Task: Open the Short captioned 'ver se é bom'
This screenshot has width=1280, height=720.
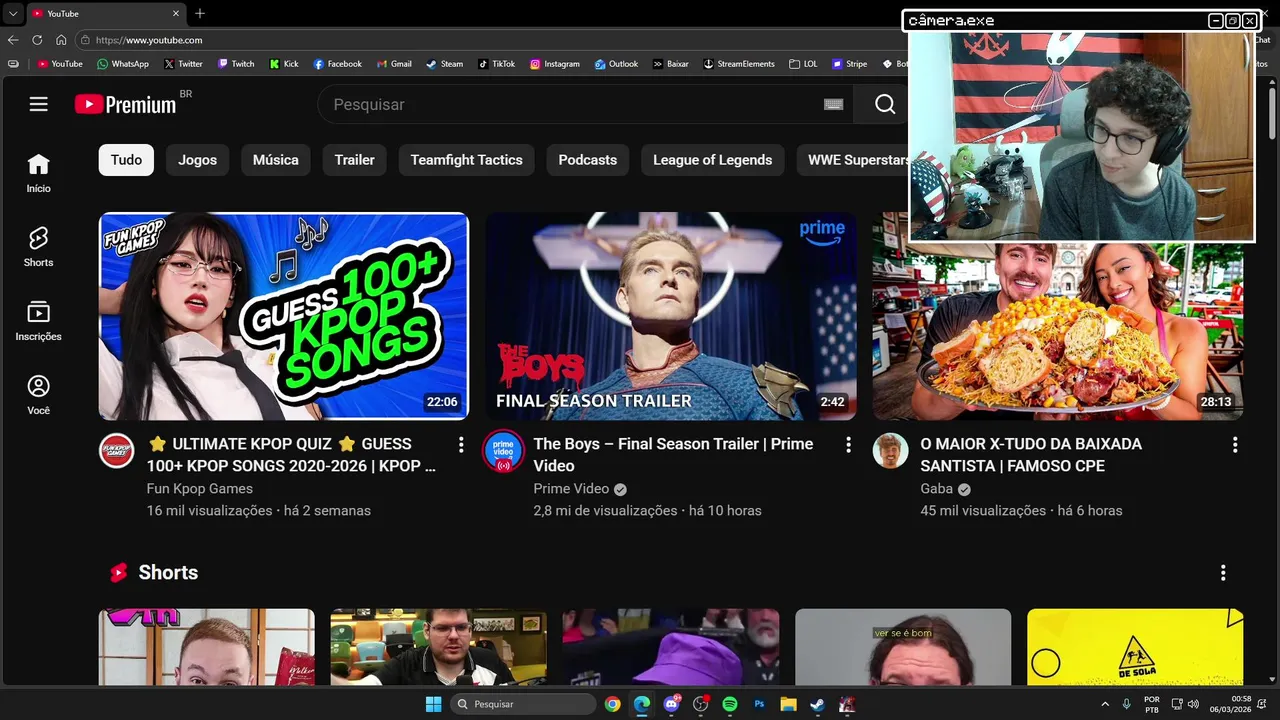Action: [x=903, y=647]
